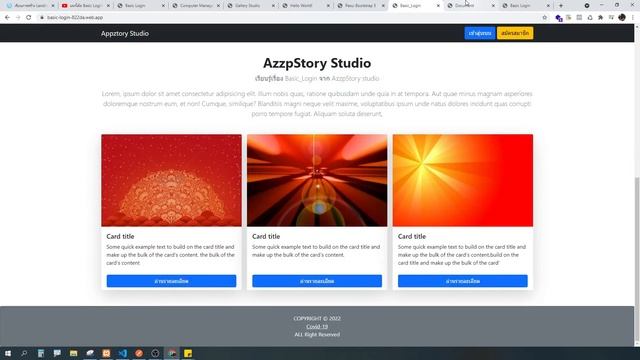Switch to the Hello World tab
Image resolution: width=640 pixels, height=360 pixels.
point(306,6)
